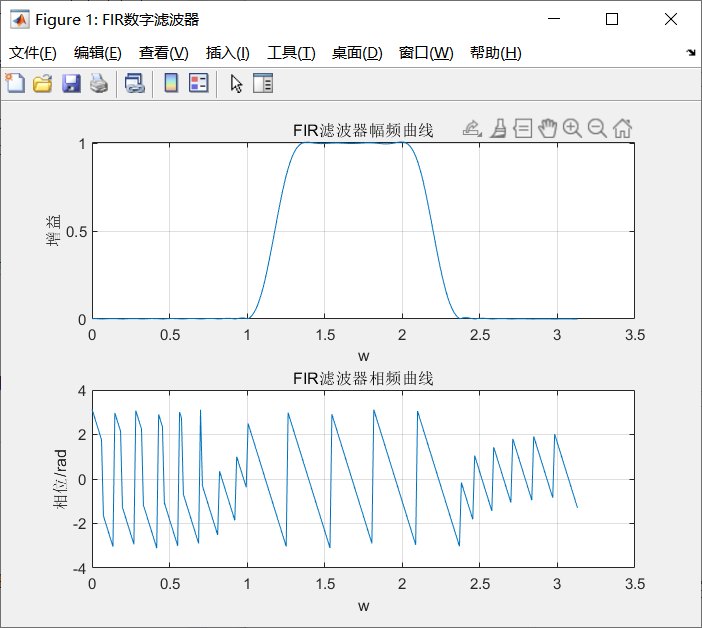Save the figure with floppy disk icon
This screenshot has width=702, height=628.
71,84
